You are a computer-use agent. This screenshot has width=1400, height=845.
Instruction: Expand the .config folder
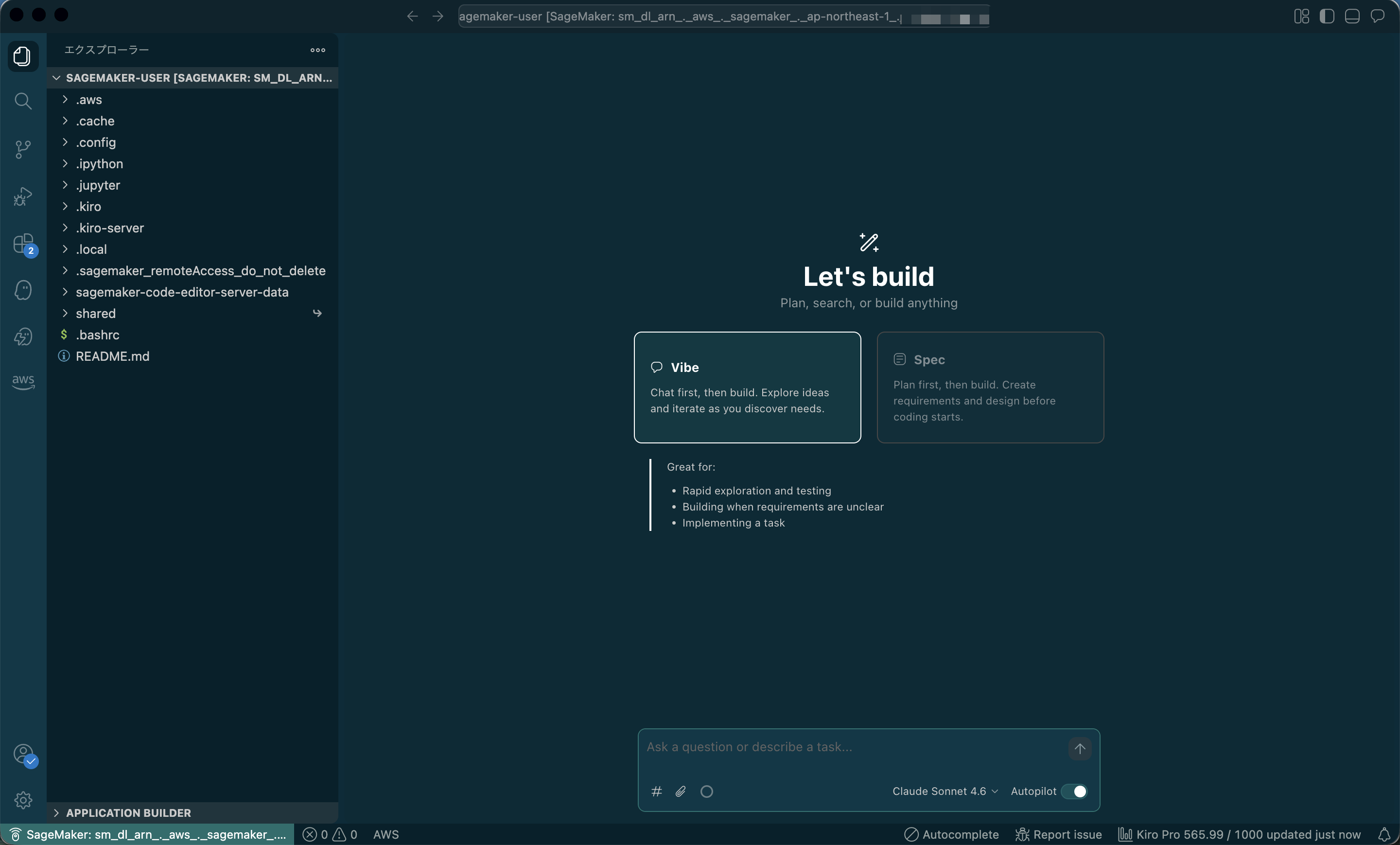192,142
